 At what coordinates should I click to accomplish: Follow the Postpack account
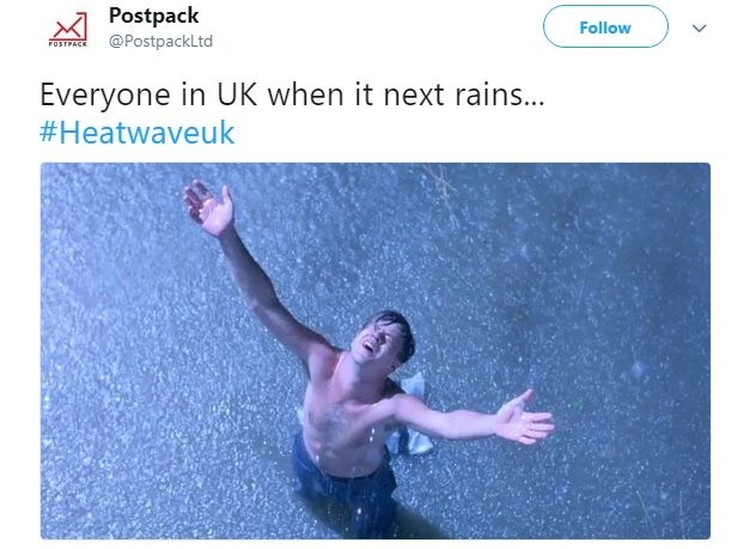click(605, 27)
